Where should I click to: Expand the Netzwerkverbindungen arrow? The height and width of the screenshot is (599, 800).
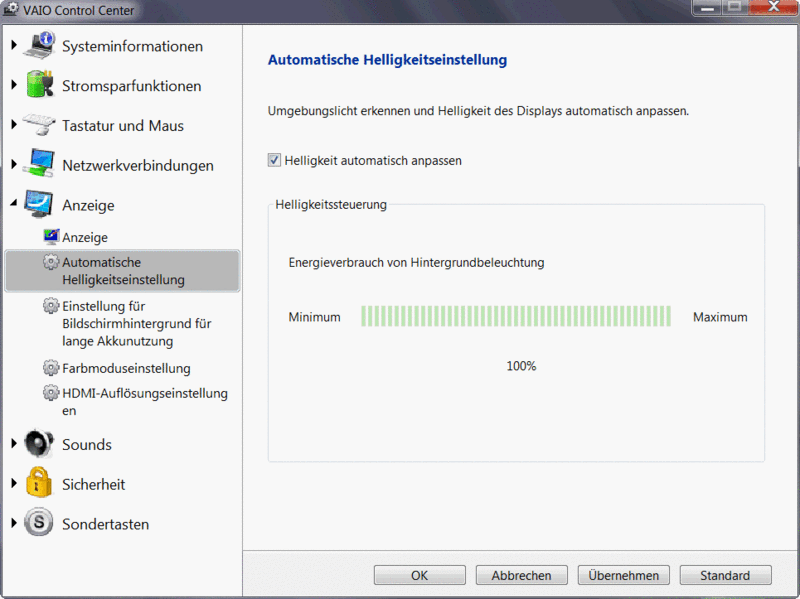(x=14, y=164)
